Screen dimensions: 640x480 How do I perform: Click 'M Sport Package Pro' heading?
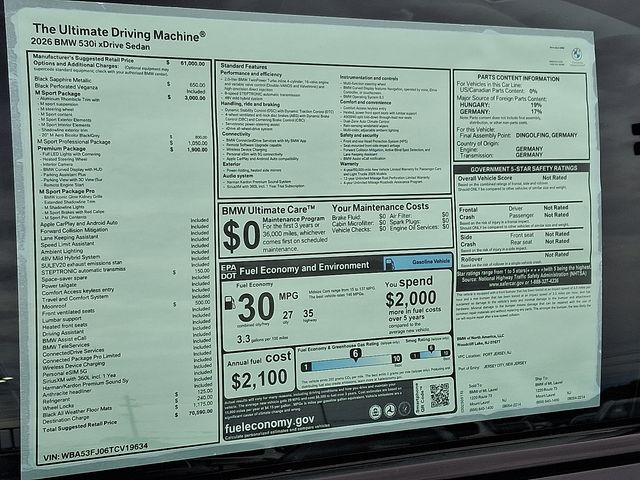point(67,191)
